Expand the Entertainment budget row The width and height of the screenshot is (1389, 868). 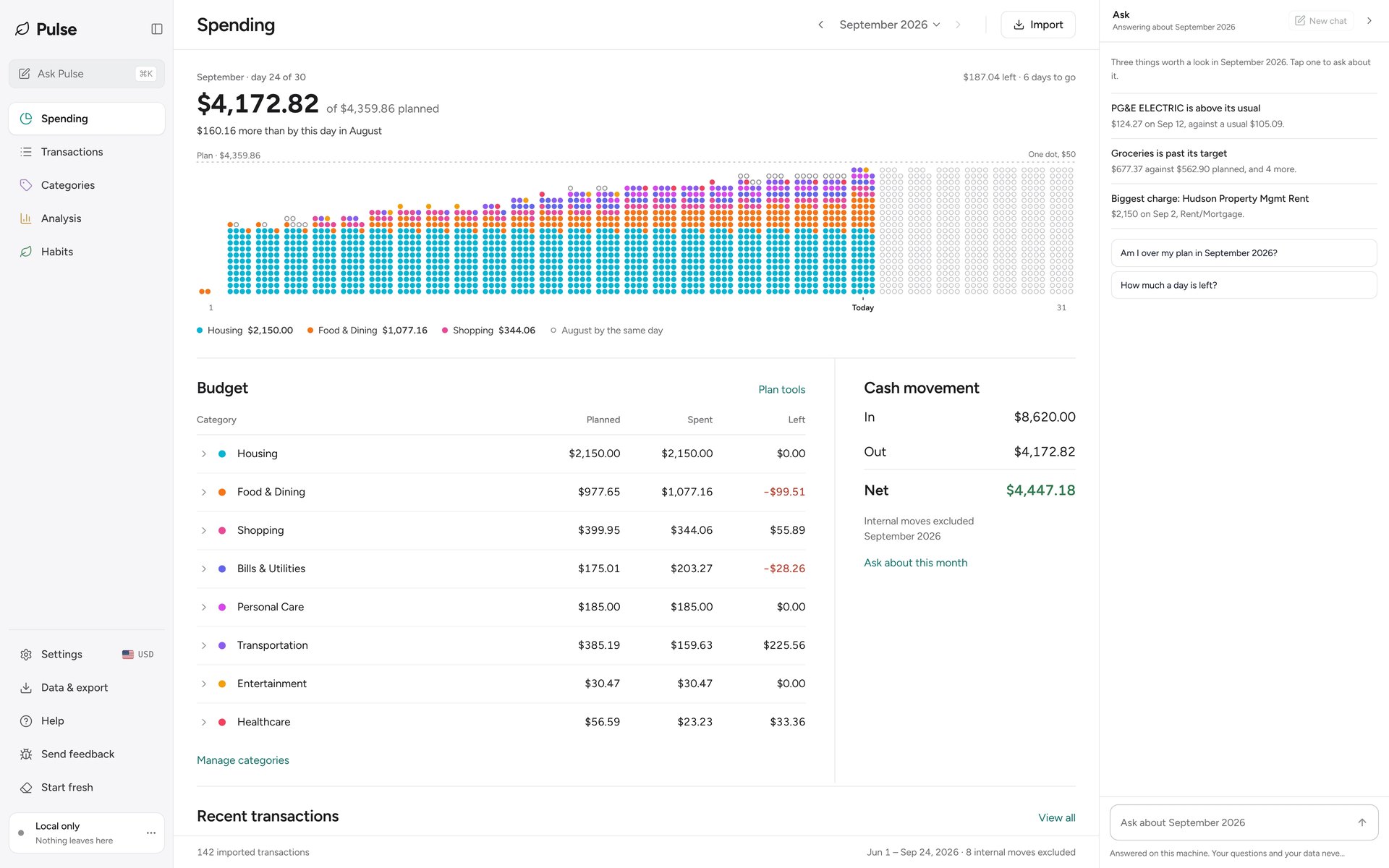point(204,684)
